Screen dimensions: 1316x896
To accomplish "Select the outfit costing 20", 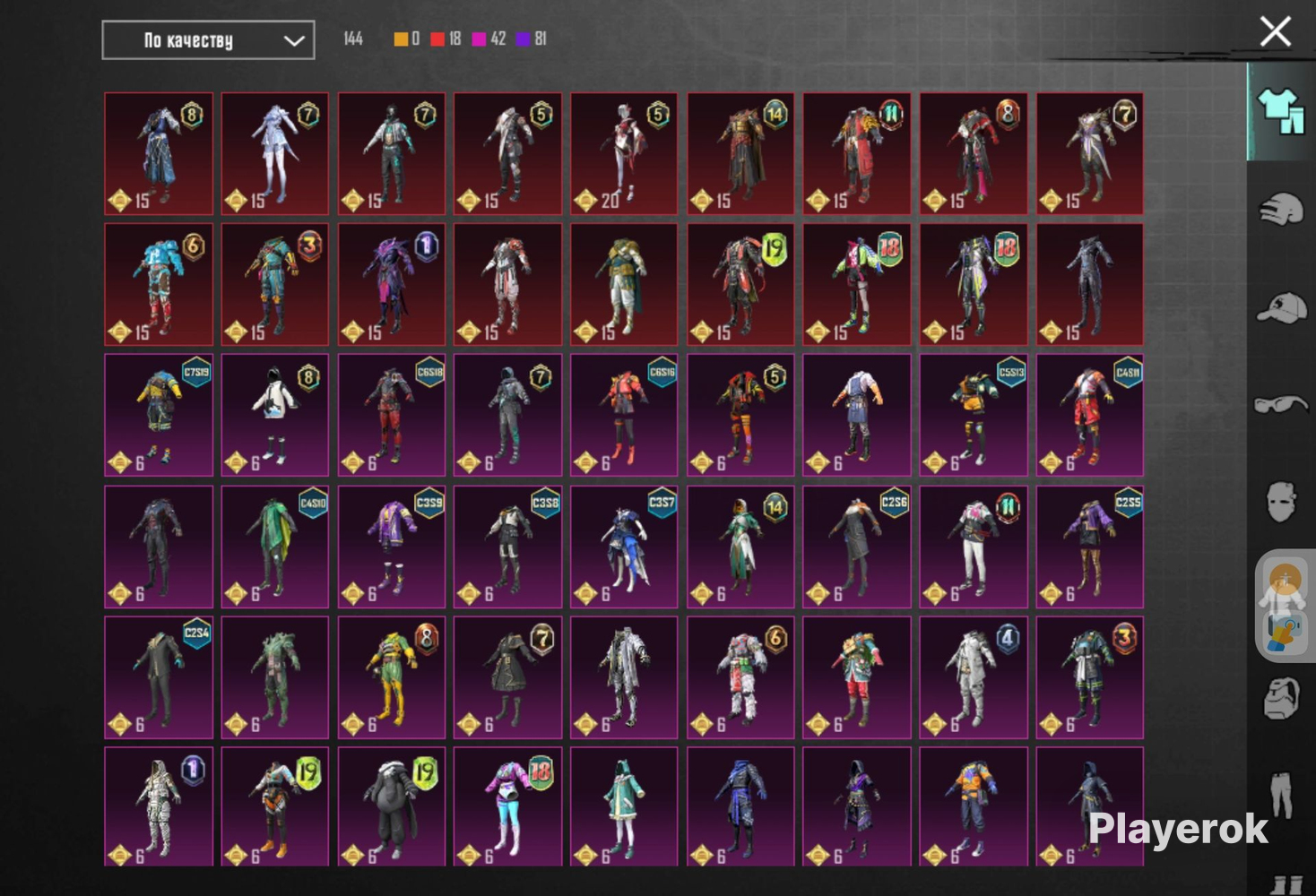I will tap(624, 153).
